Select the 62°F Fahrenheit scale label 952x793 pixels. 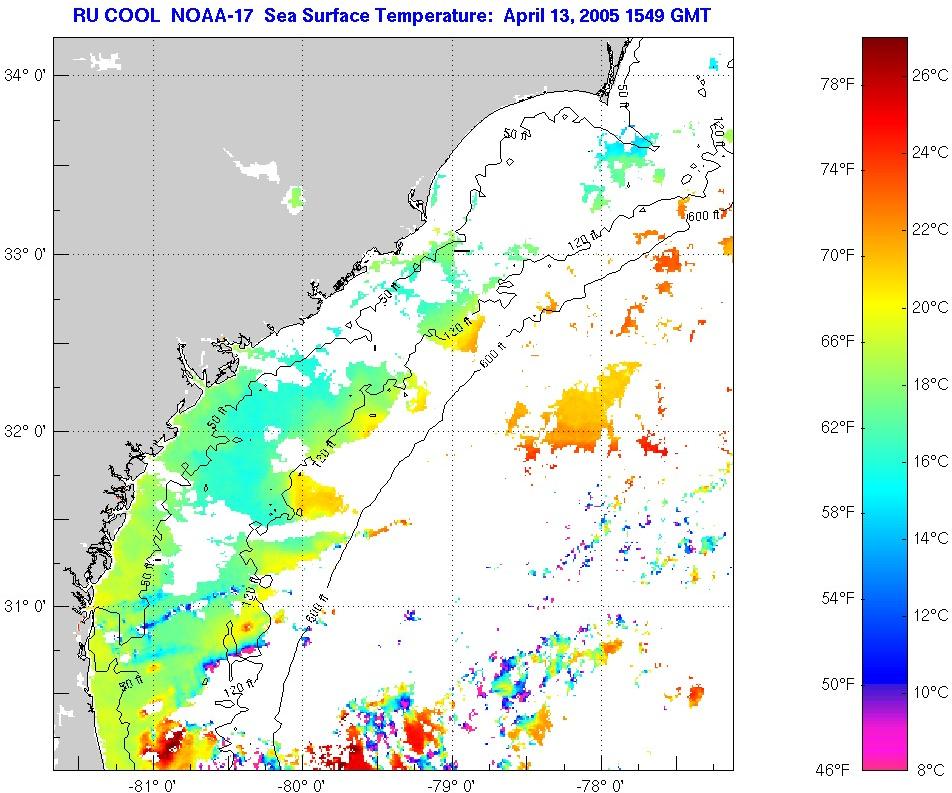click(836, 427)
